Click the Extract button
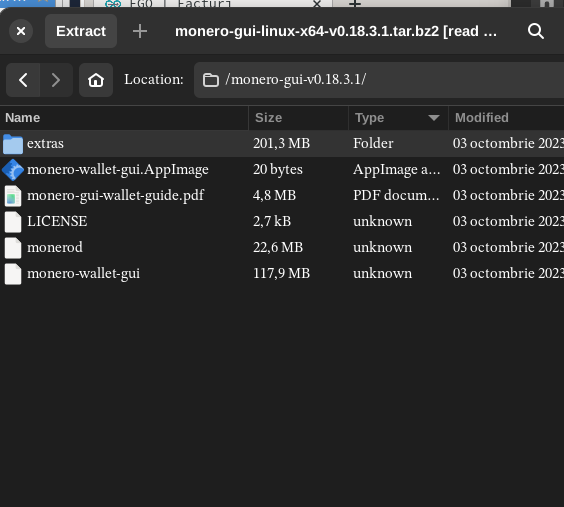The width and height of the screenshot is (564, 507). 81,31
